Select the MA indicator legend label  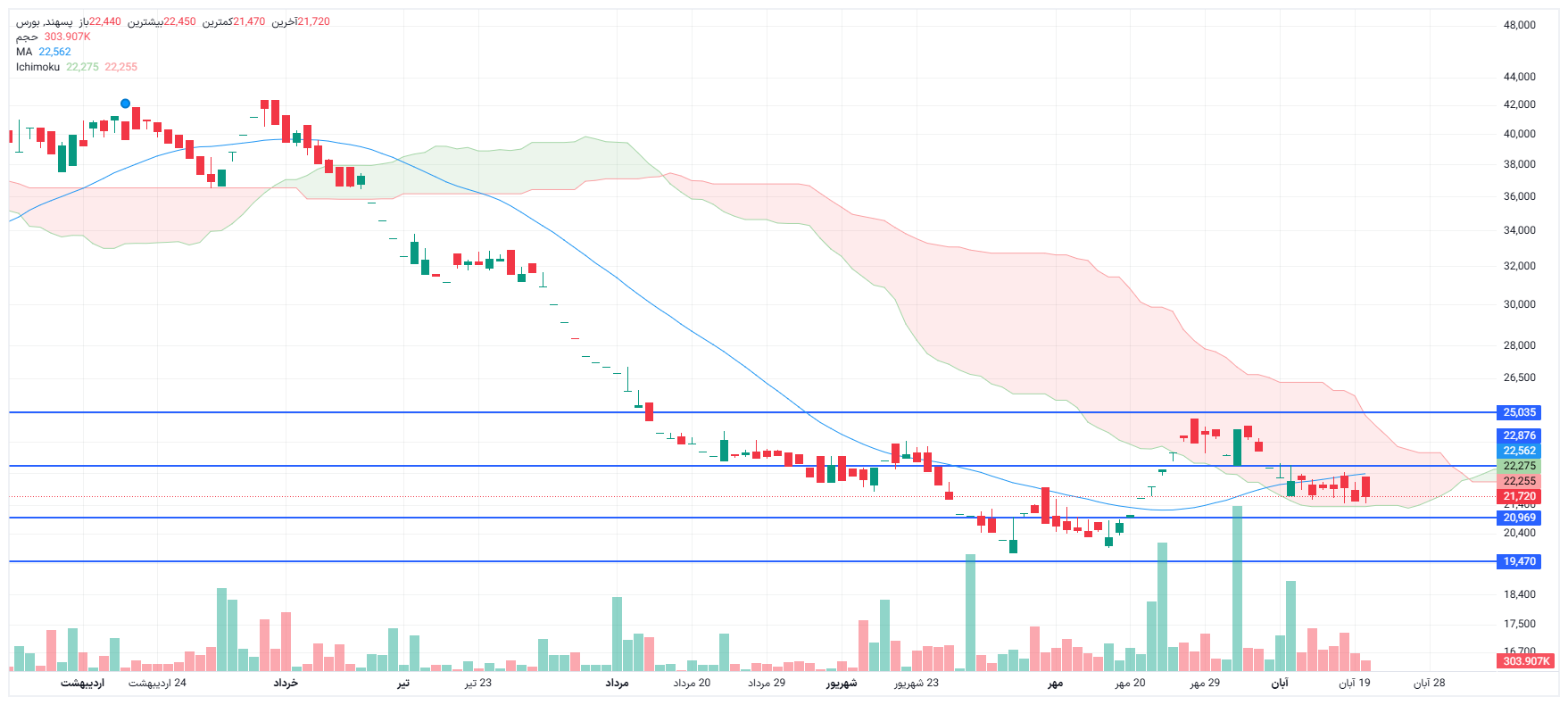[24, 52]
